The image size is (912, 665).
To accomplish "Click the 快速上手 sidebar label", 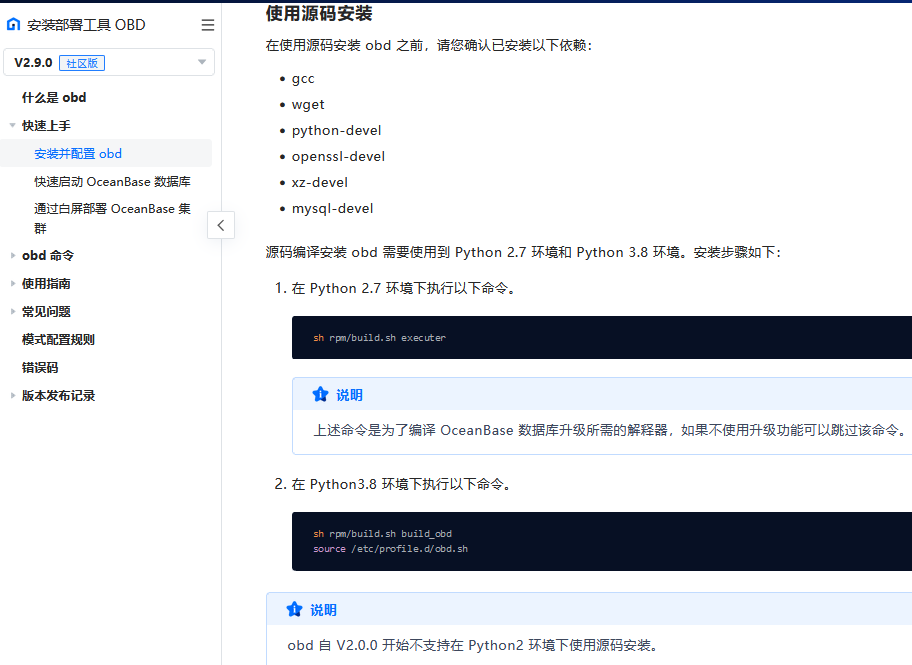I will [x=47, y=126].
